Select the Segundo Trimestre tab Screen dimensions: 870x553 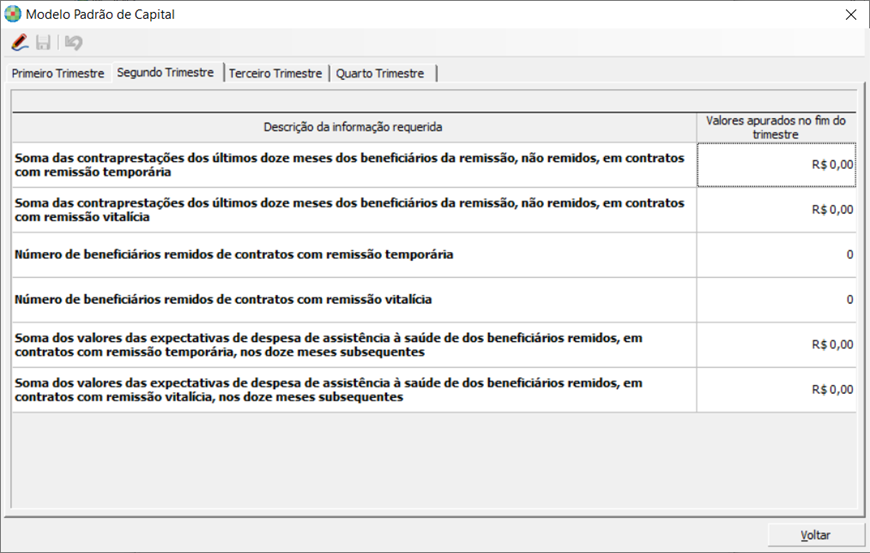[x=165, y=73]
